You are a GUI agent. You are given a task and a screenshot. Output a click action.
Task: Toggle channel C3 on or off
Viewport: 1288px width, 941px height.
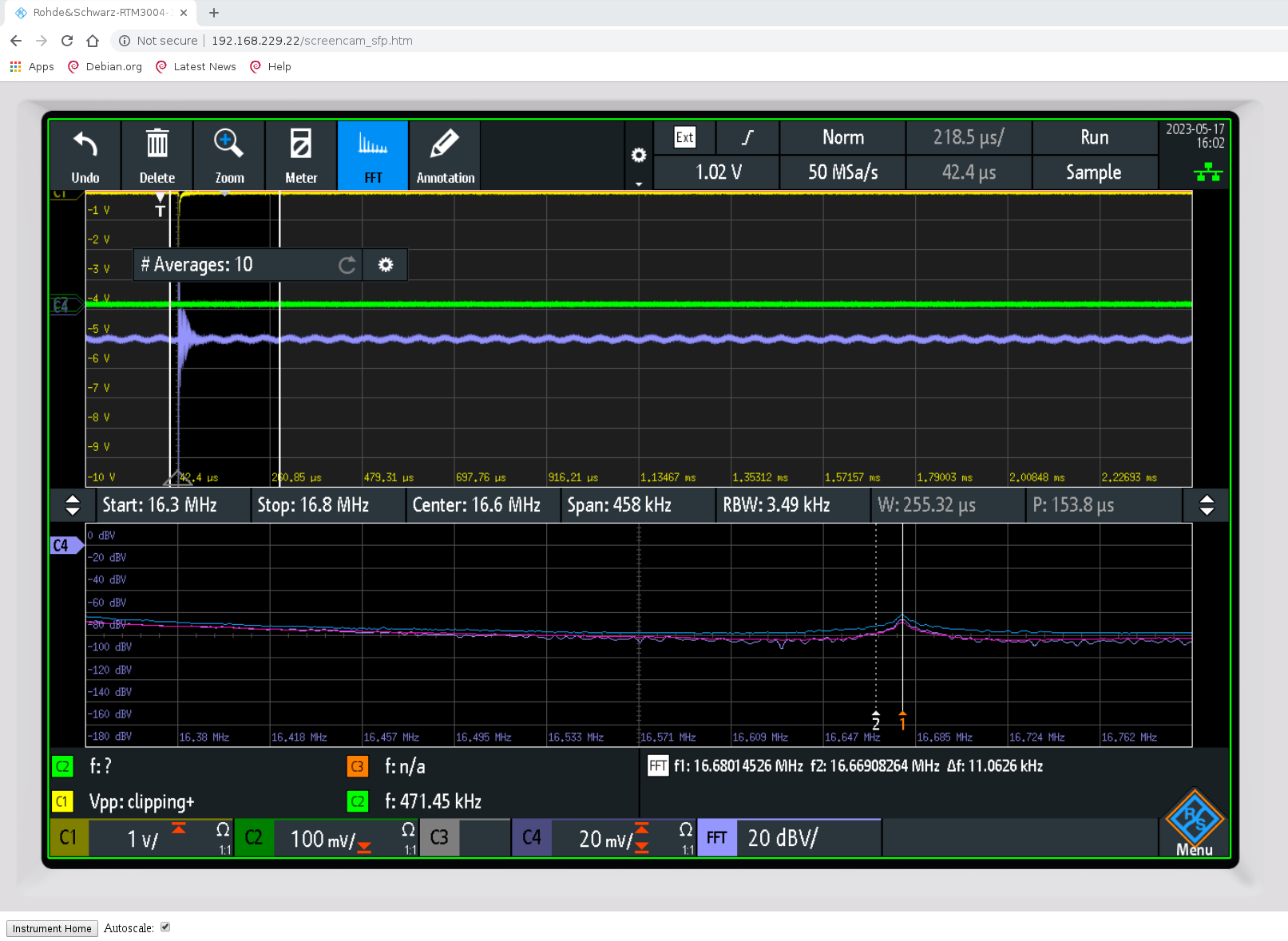pos(439,838)
